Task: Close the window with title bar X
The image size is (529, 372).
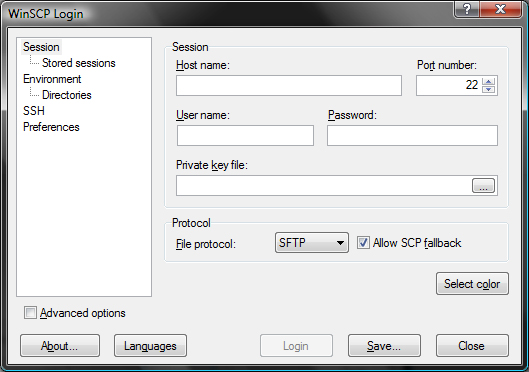Action: 501,9
